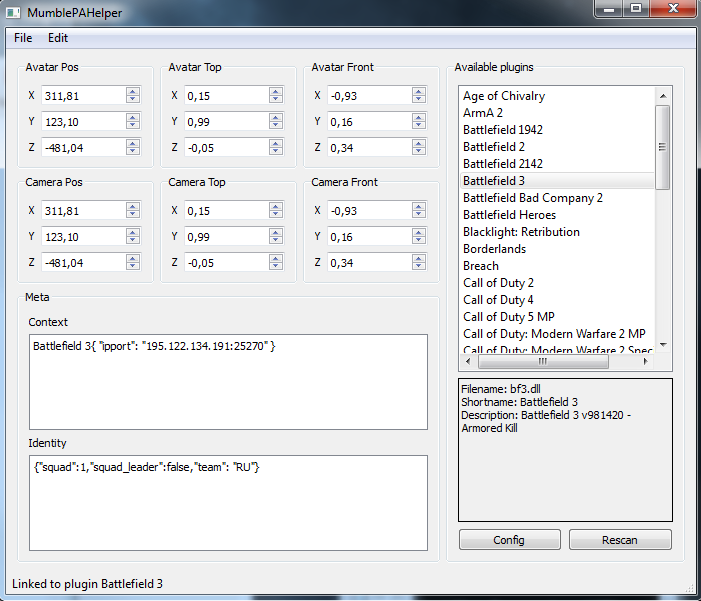Viewport: 701px width, 601px height.
Task: Increase Camera Pos Z value with up arrow
Action: [x=133, y=258]
